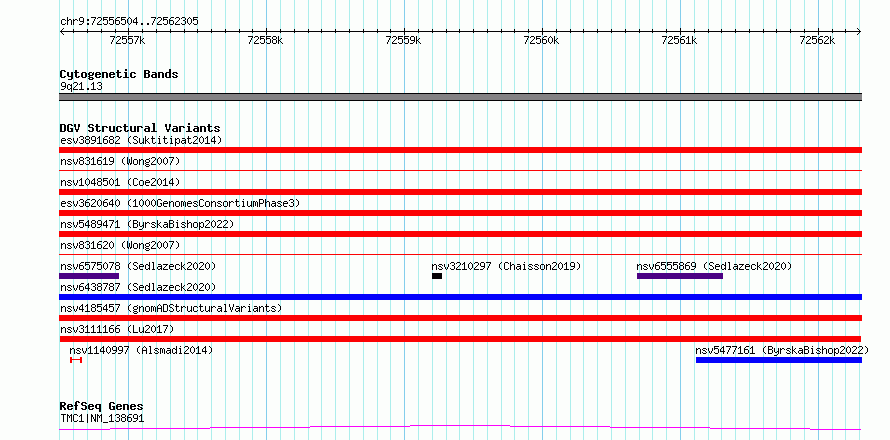Click the nsv1048501 (Coe2014) label
Image resolution: width=890 pixels, height=440 pixels.
coord(120,182)
